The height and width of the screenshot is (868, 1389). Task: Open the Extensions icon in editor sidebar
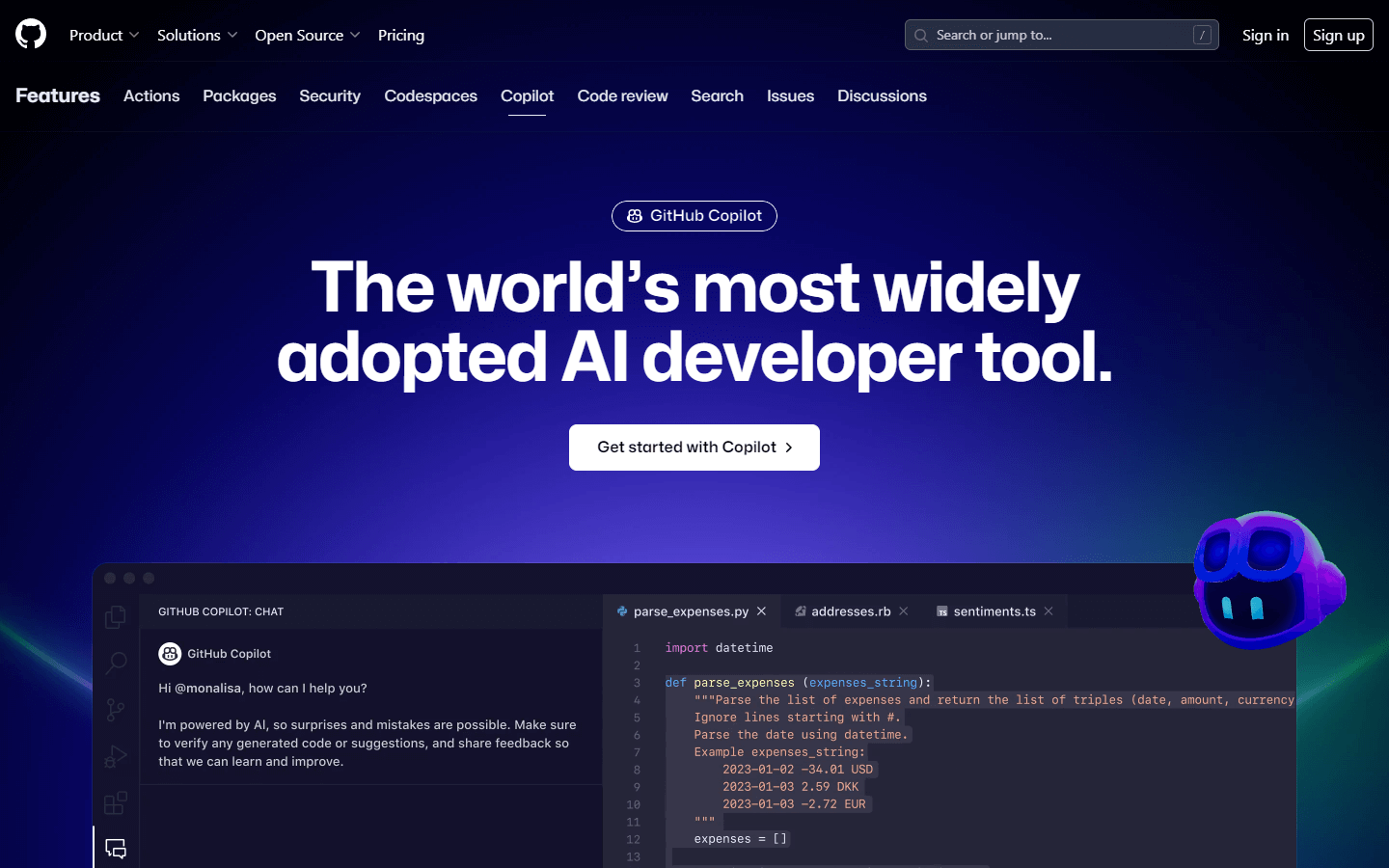tap(116, 802)
